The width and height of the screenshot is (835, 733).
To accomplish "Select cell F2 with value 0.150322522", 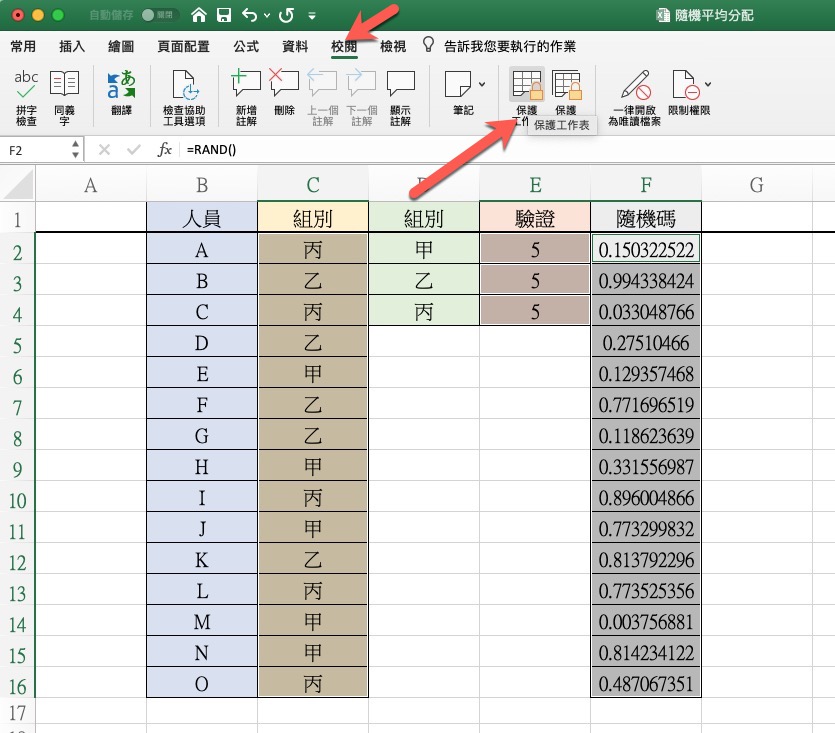I will click(x=645, y=250).
